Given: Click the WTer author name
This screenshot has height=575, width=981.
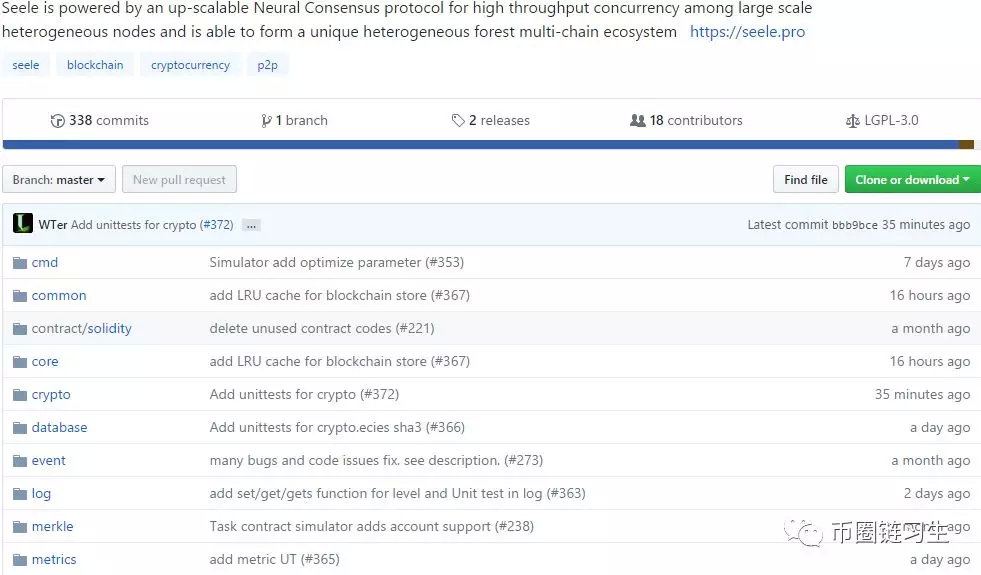Looking at the screenshot, I should click(53, 225).
